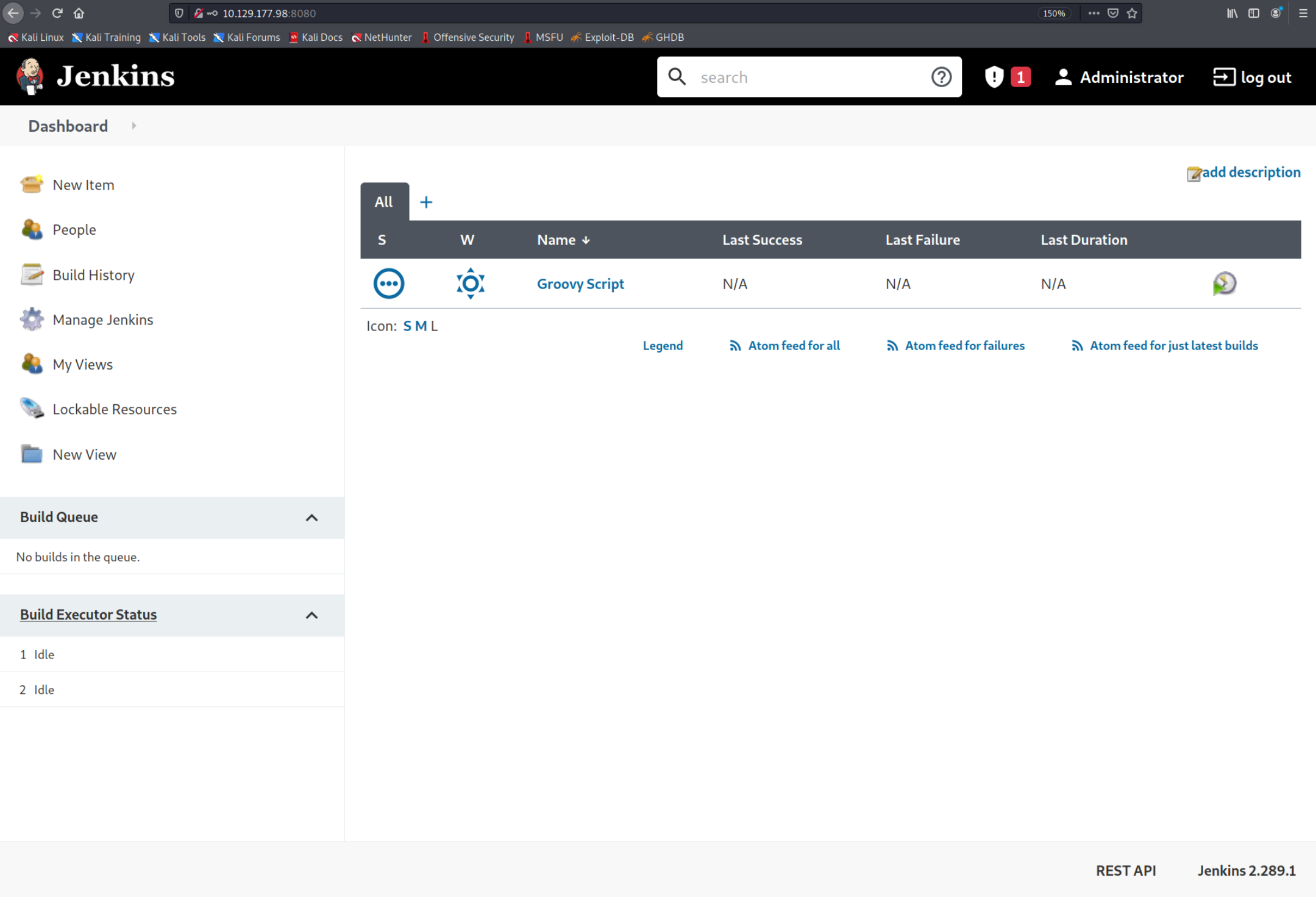The image size is (1316, 897).
Task: Open the Kali Tools bookmark
Action: pos(177,37)
